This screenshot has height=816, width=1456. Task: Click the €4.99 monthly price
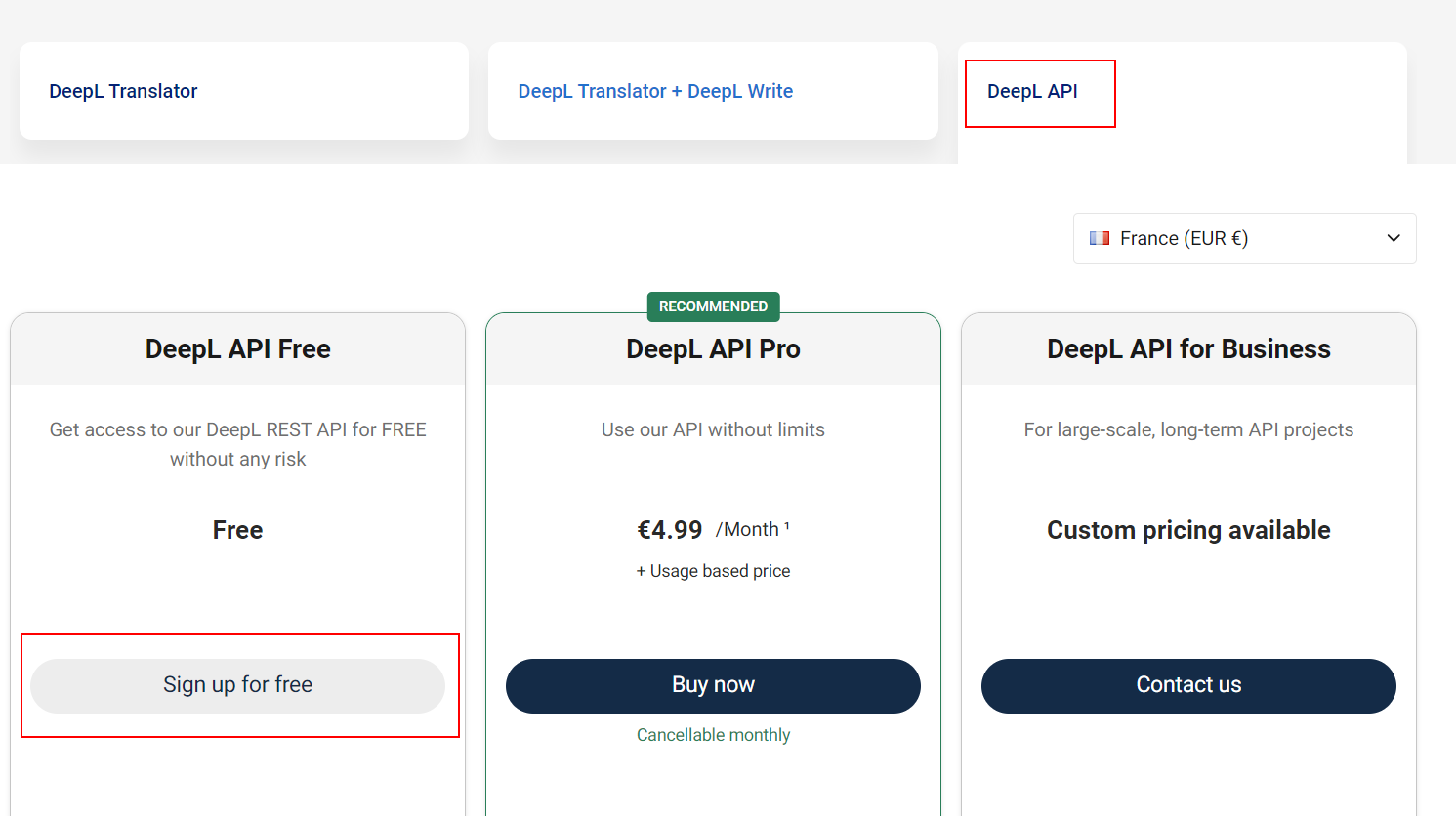[x=670, y=530]
